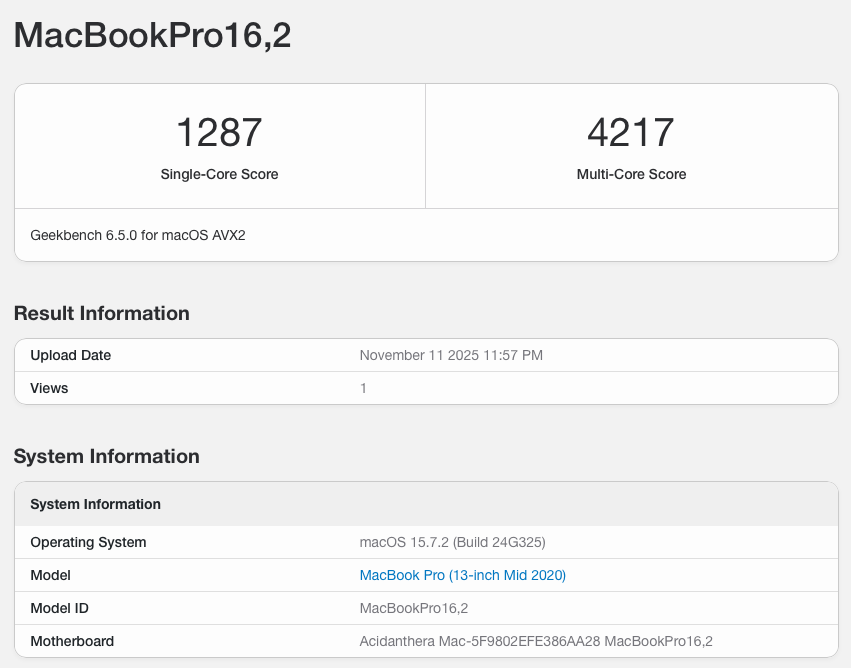Click the System Information table header row
The image size is (851, 668).
[x=427, y=504]
